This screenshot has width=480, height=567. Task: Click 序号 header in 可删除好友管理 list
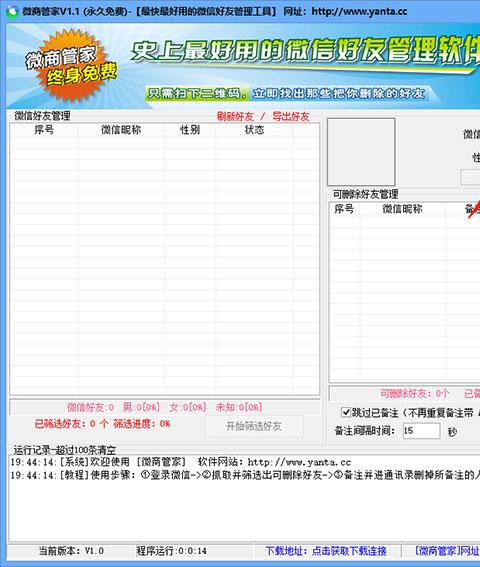point(344,209)
